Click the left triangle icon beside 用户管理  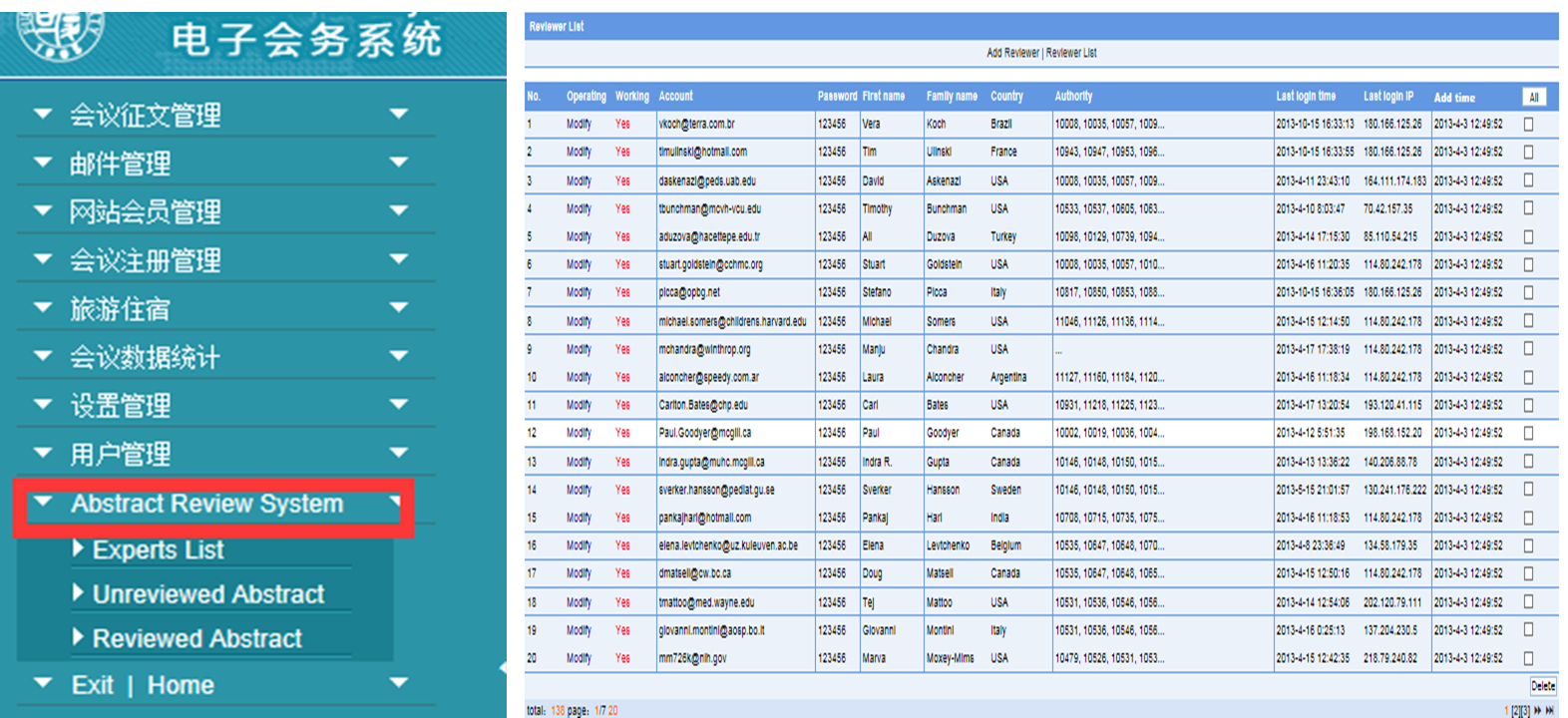pos(43,453)
